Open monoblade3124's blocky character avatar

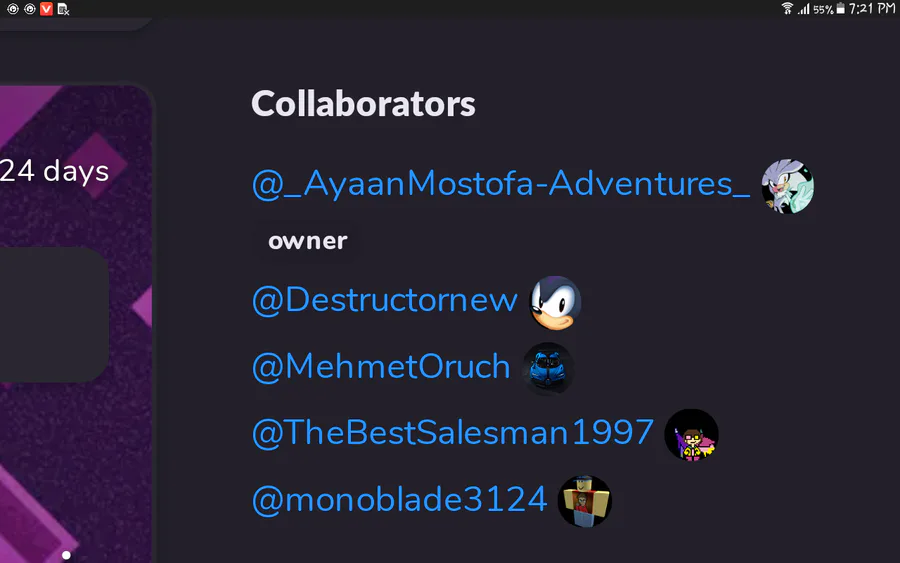tap(584, 501)
